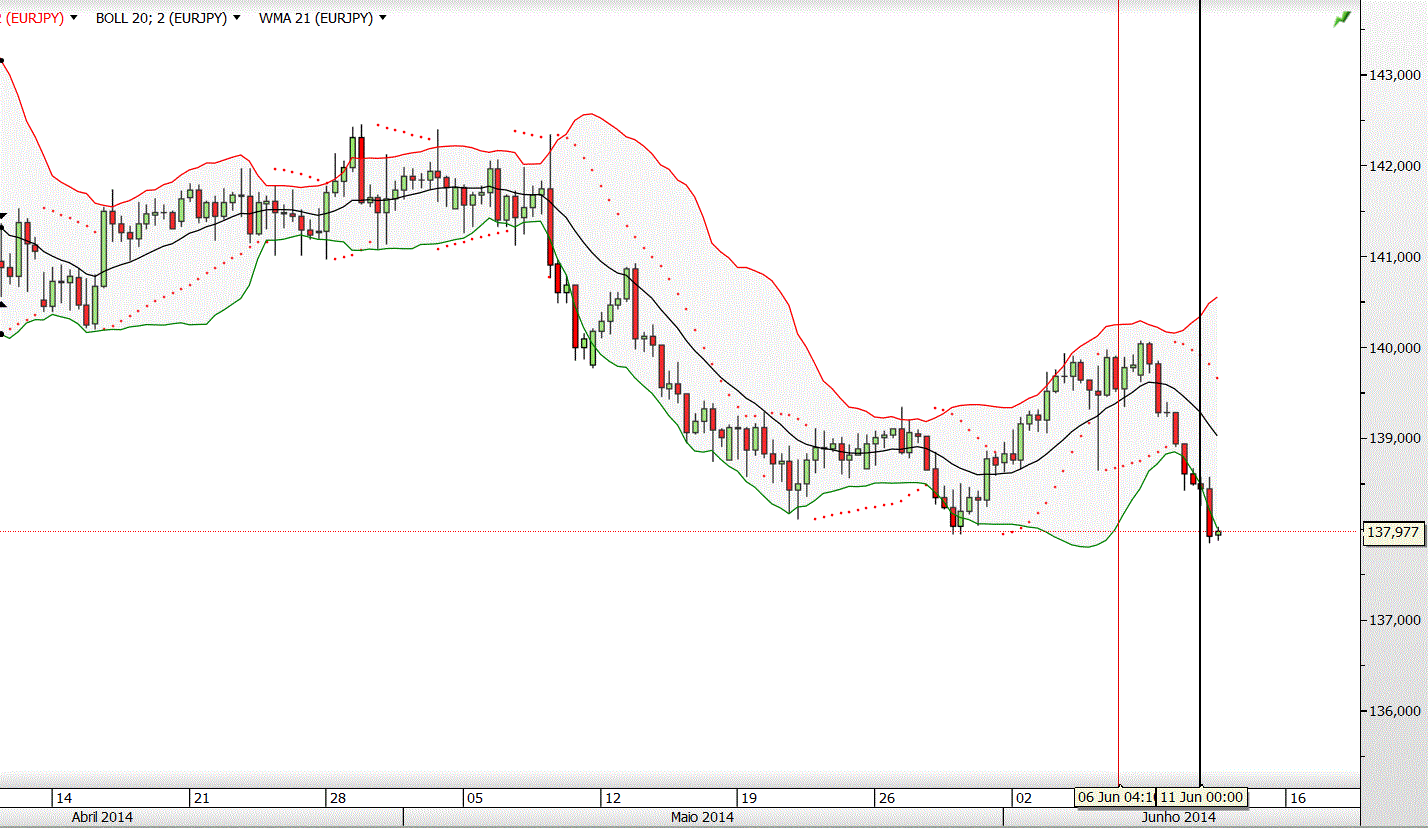Click the date label 16 on time axis
The height and width of the screenshot is (828, 1428).
pyautogui.click(x=1297, y=798)
